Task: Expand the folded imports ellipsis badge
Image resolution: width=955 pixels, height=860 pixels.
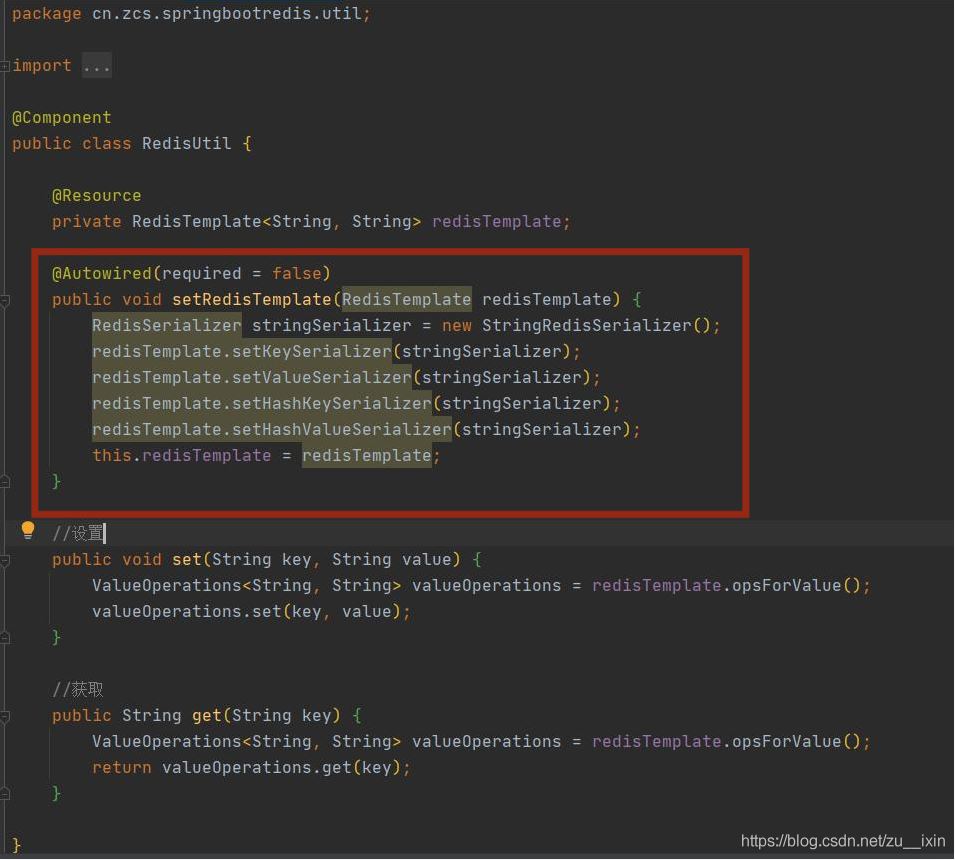Action: pos(96,65)
